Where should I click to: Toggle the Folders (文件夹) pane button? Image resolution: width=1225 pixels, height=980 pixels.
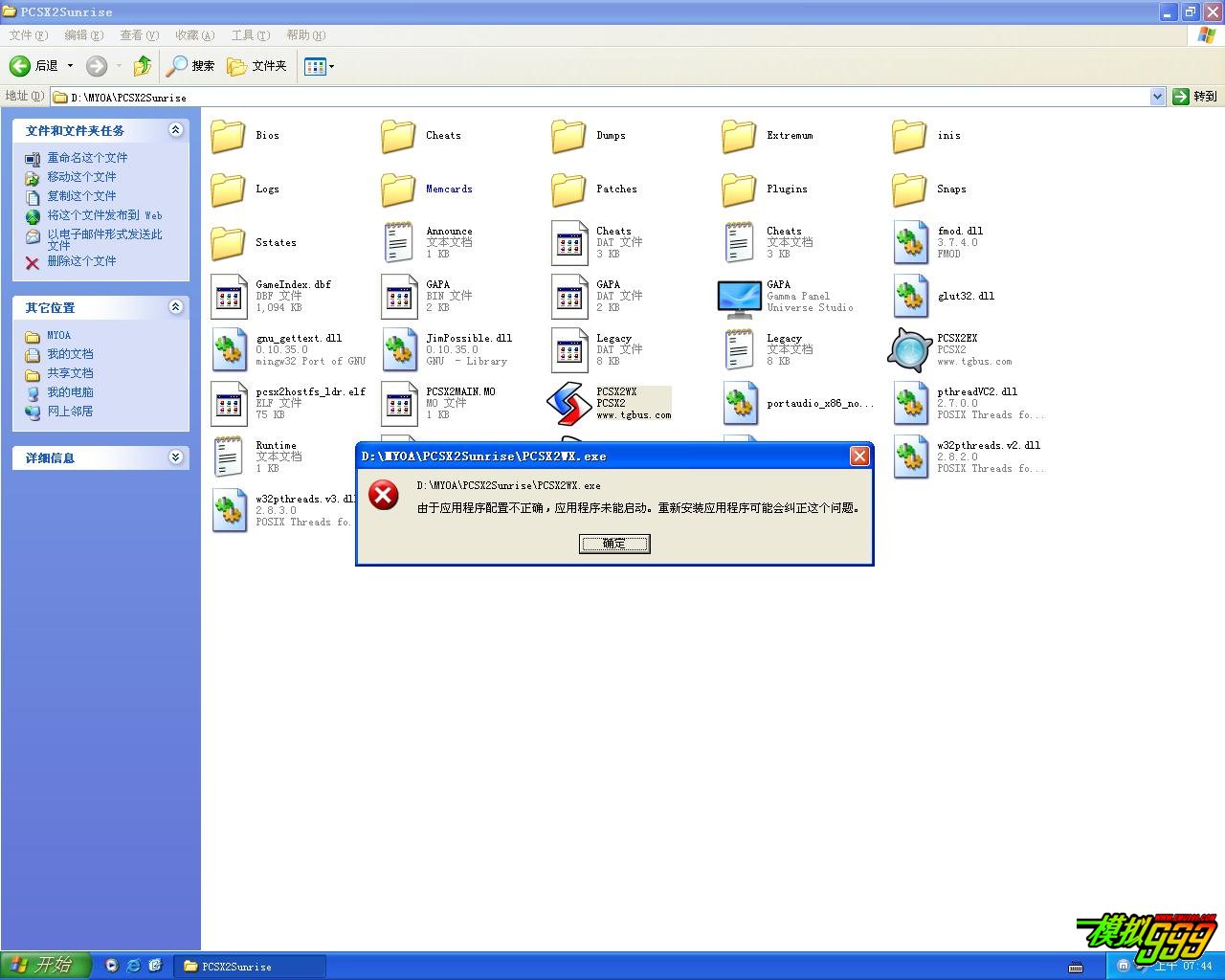tap(256, 66)
